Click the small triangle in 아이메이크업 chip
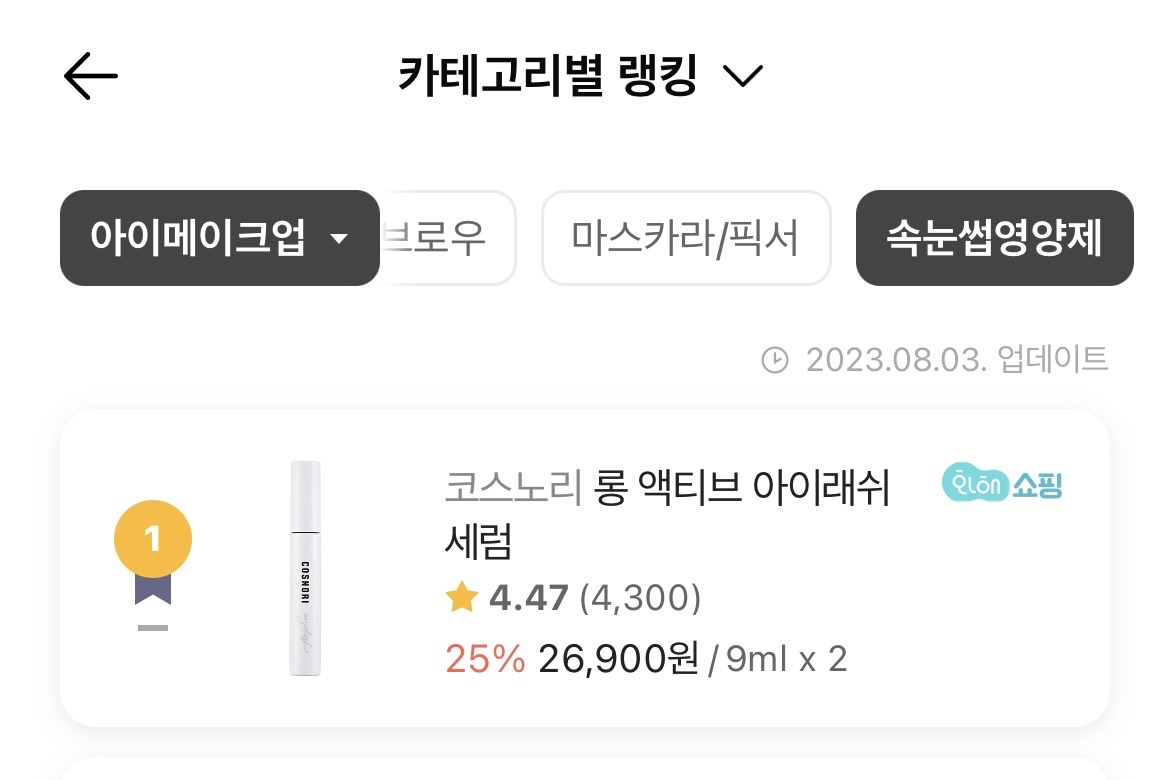The image size is (1170, 780). (339, 239)
